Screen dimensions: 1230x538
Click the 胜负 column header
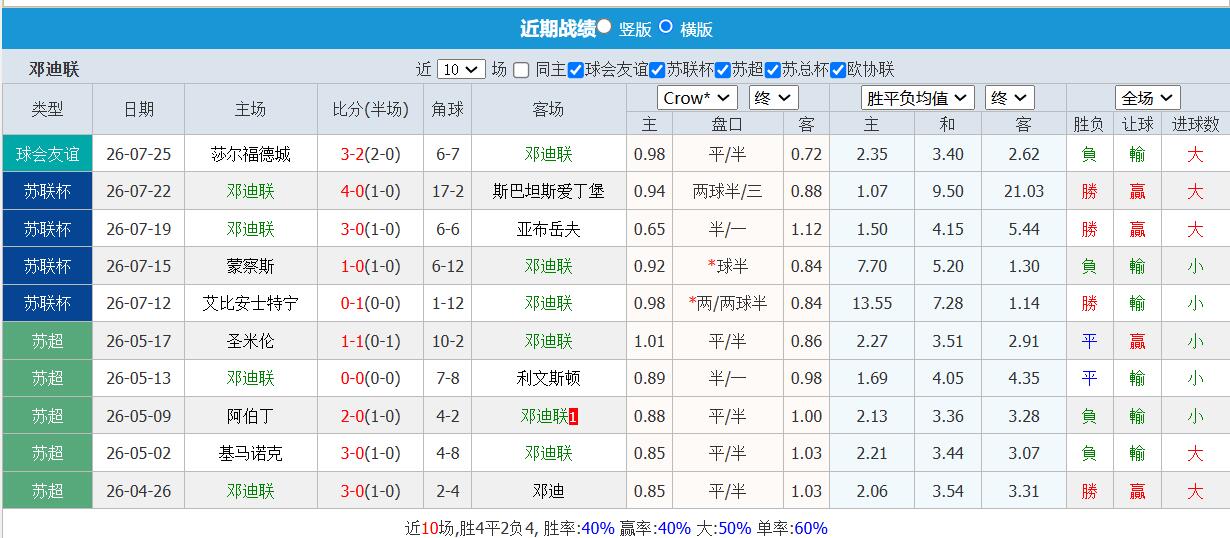(x=1089, y=124)
